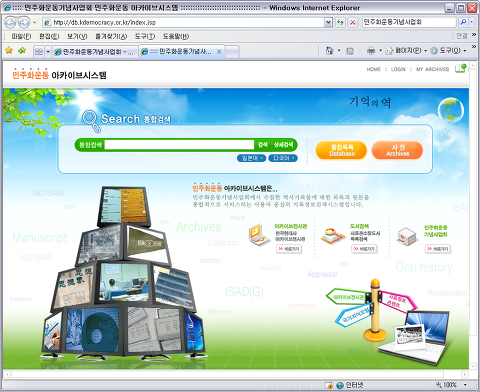Image resolution: width=480 pixels, height=392 pixels.
Task: Click the globe icon at top right of banner
Action: pos(451,110)
